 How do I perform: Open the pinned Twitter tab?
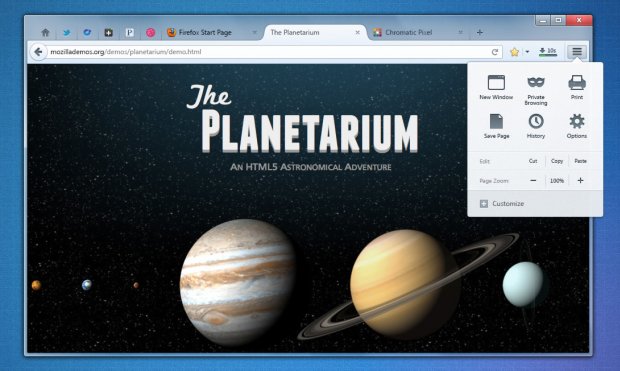(67, 32)
